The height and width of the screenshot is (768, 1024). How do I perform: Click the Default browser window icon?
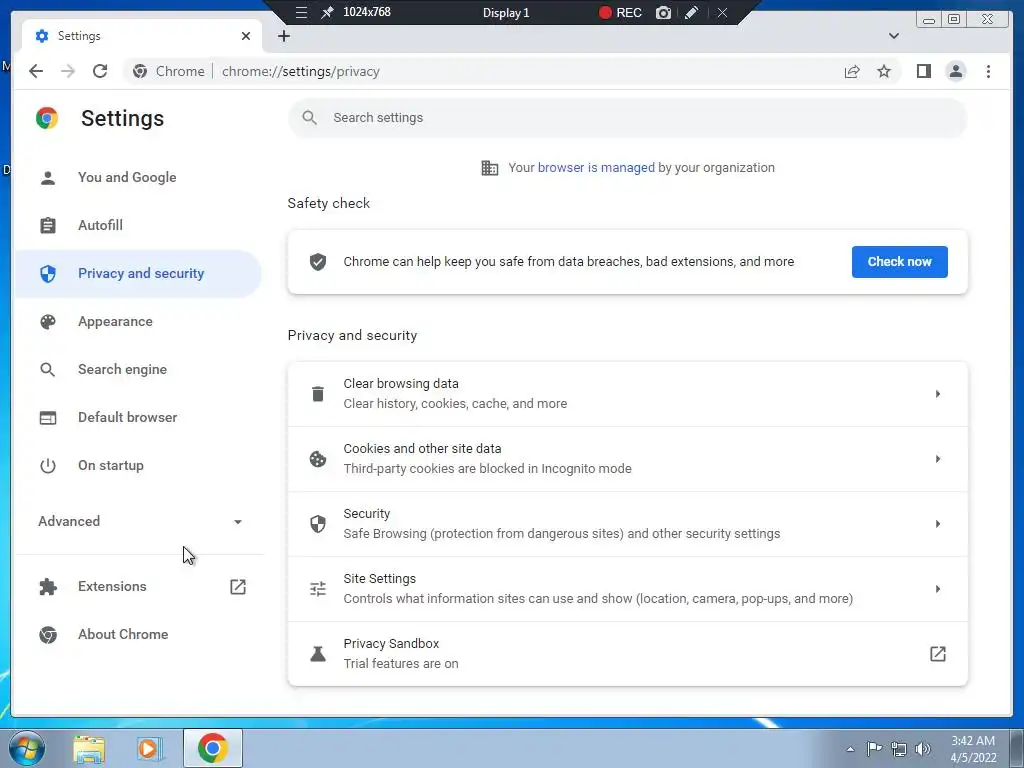pos(48,417)
